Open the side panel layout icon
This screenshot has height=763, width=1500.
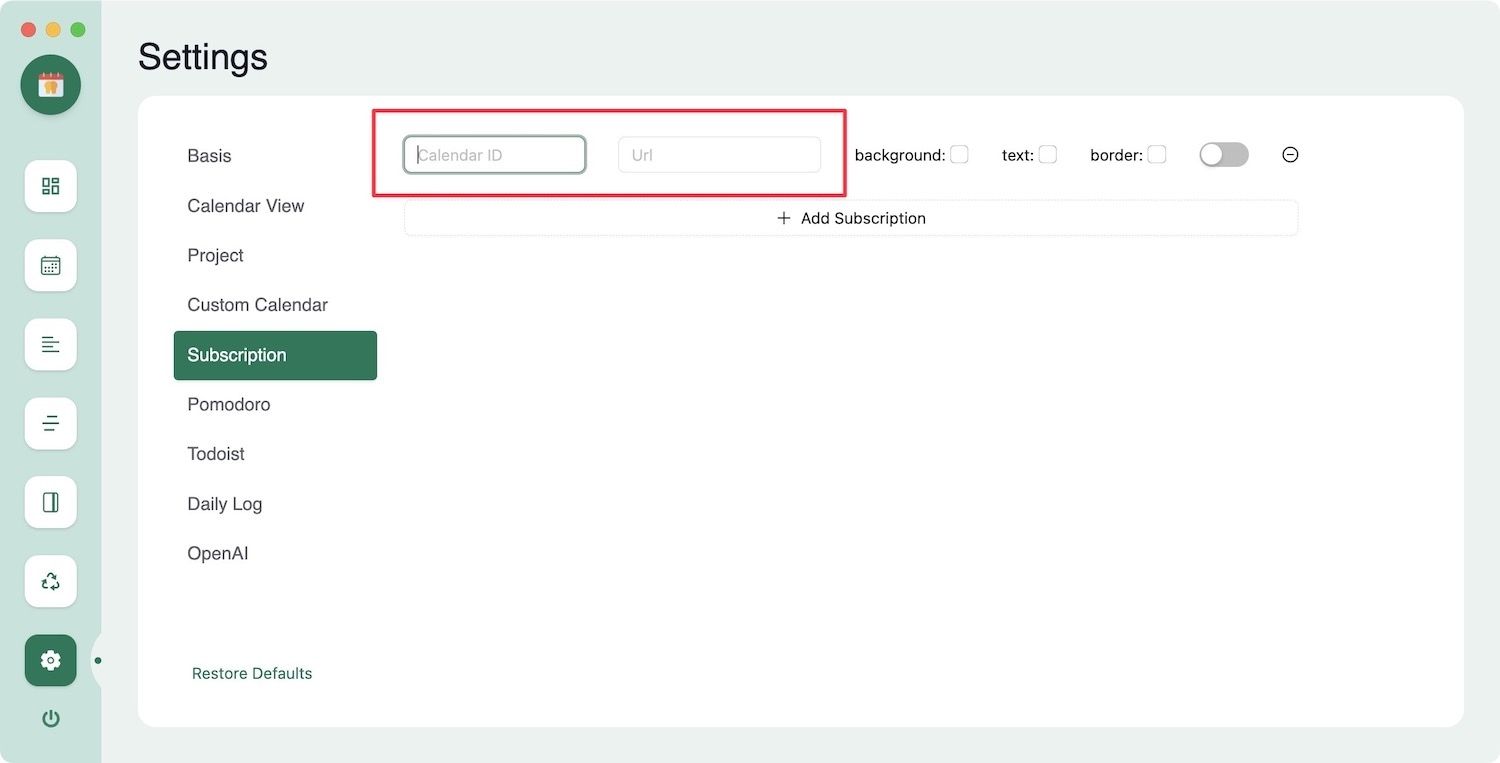tap(51, 502)
